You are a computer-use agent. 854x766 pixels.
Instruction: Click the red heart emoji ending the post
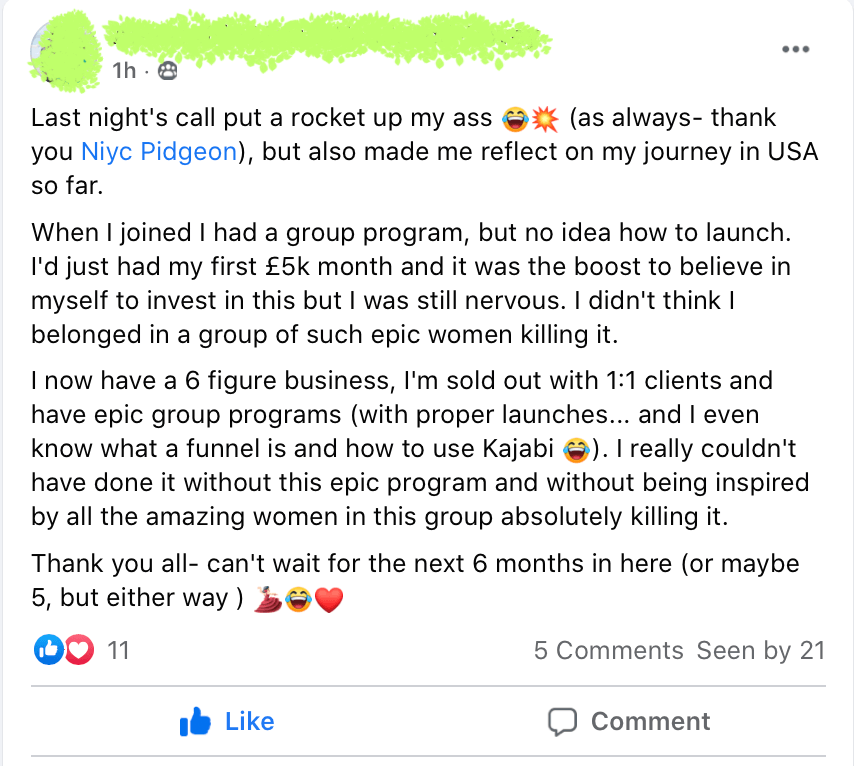click(x=328, y=600)
